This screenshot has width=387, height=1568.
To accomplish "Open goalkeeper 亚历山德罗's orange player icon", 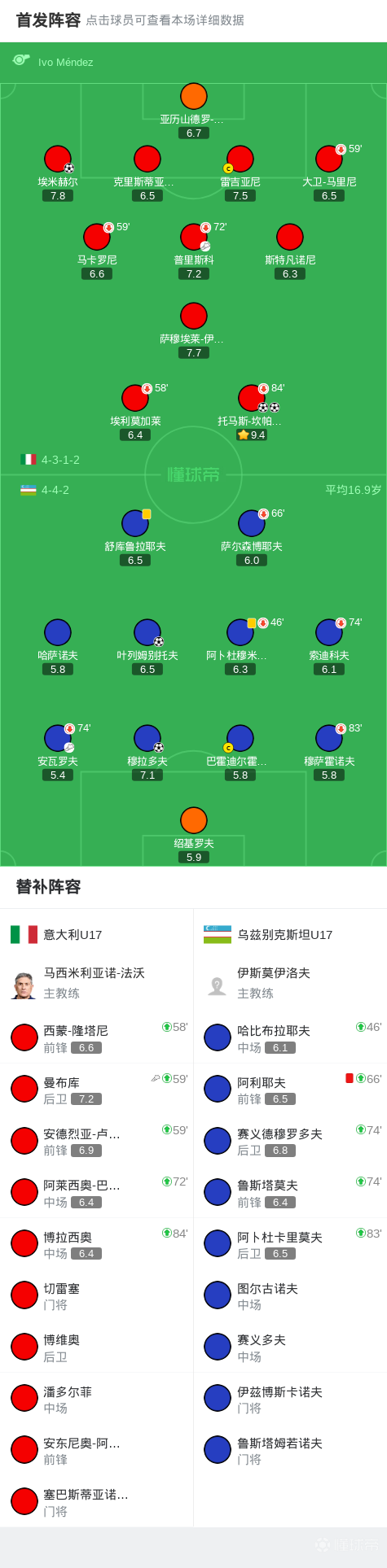I will tap(194, 96).
